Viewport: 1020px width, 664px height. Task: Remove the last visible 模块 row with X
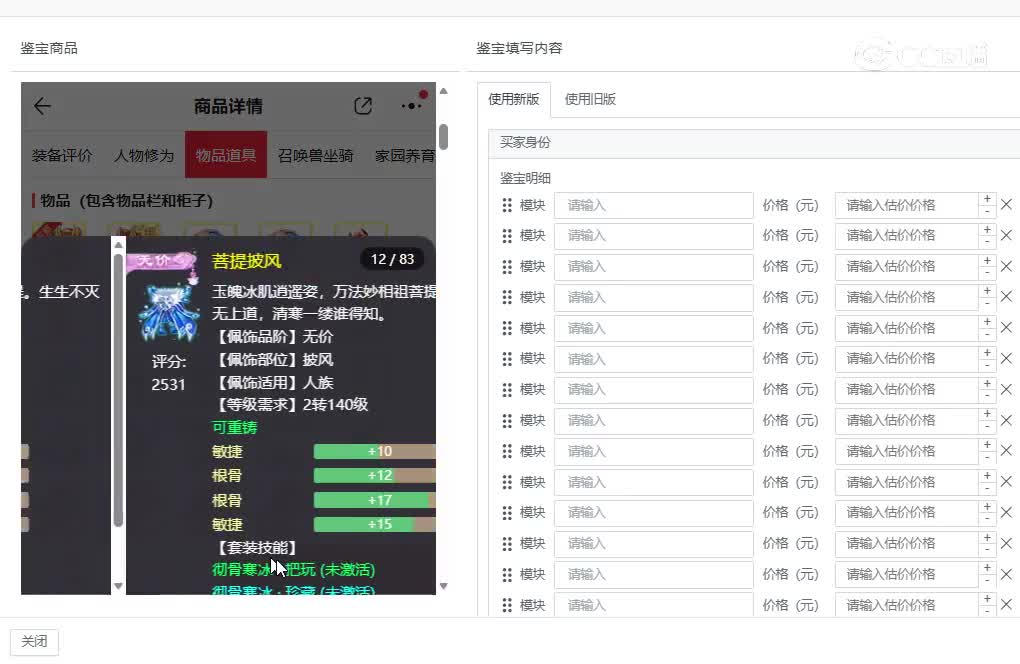click(1006, 604)
